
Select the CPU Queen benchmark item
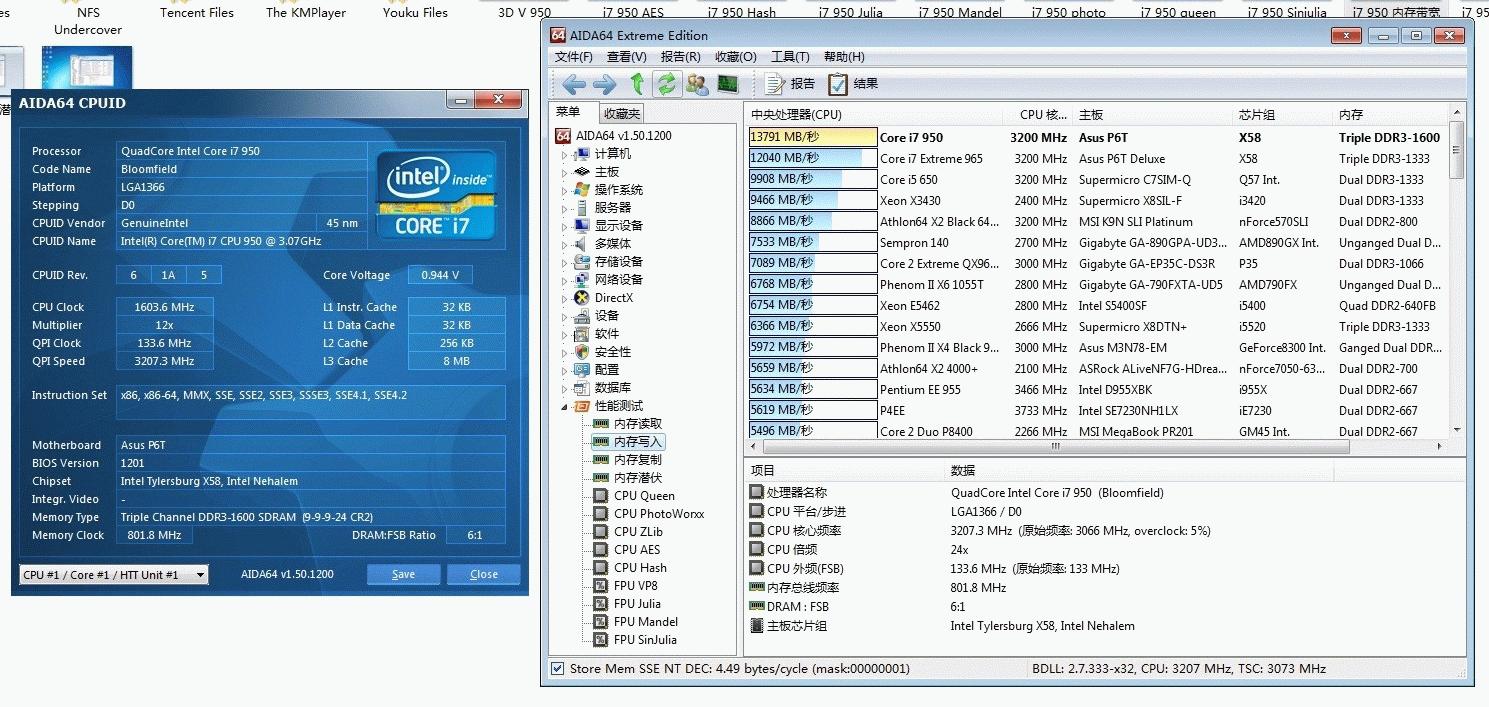[x=644, y=496]
